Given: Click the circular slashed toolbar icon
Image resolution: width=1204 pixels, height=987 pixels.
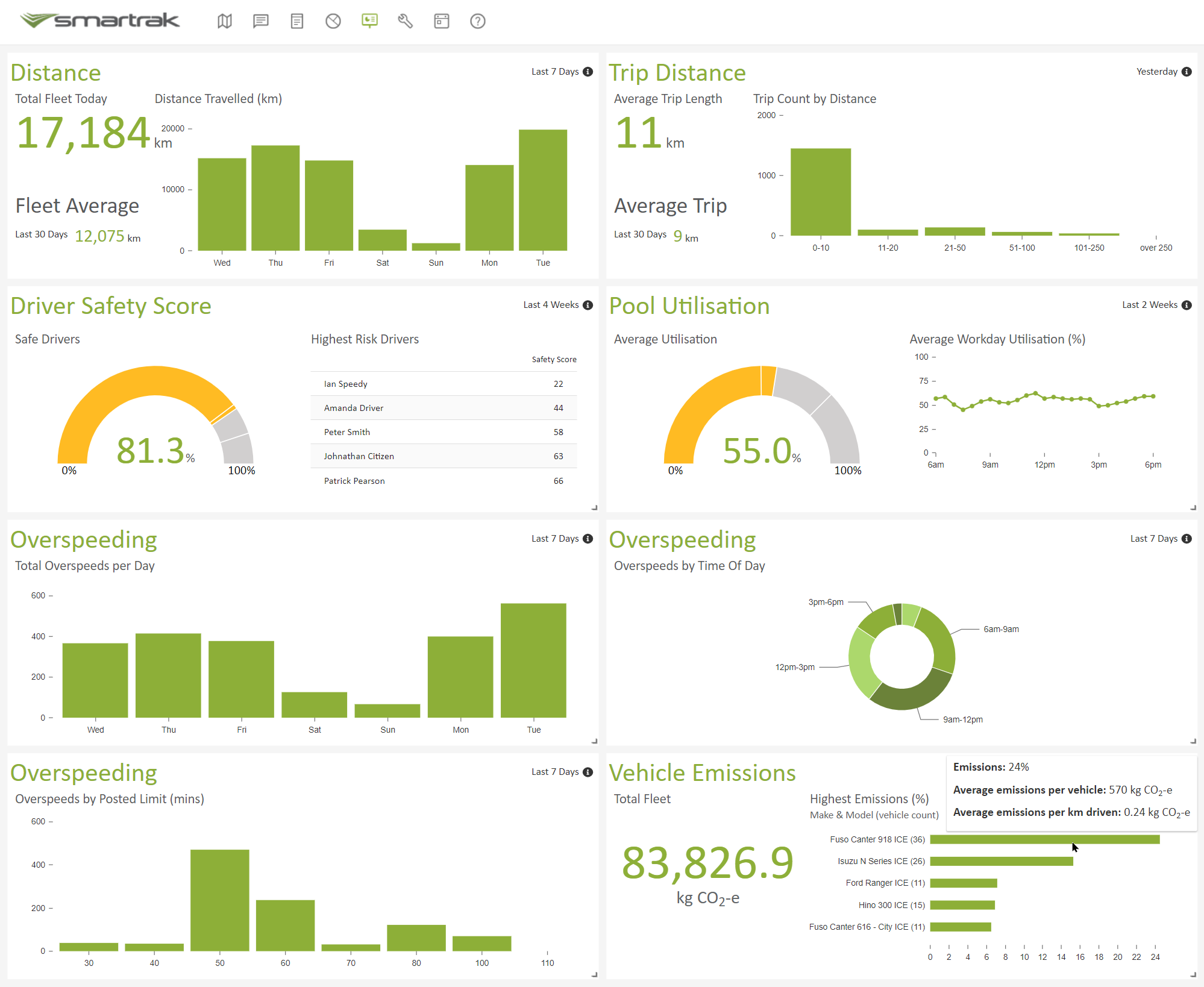Looking at the screenshot, I should (x=333, y=21).
